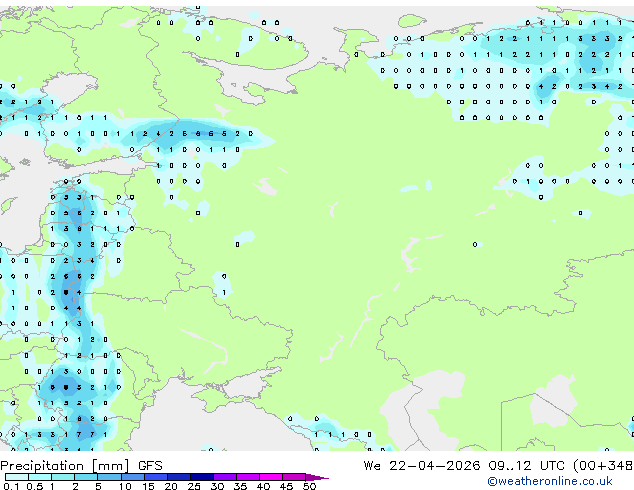Click the '0.5' legend scale value
634x490 pixels.
(x=35, y=486)
